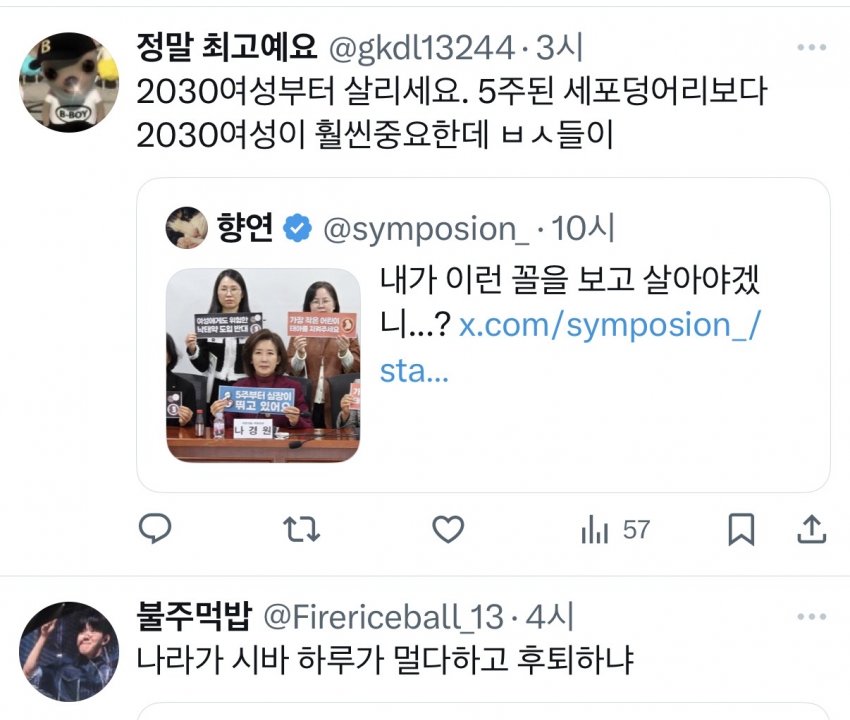Open reply on the 정말 최고예요 tweet
The height and width of the screenshot is (720, 850).
pyautogui.click(x=155, y=528)
